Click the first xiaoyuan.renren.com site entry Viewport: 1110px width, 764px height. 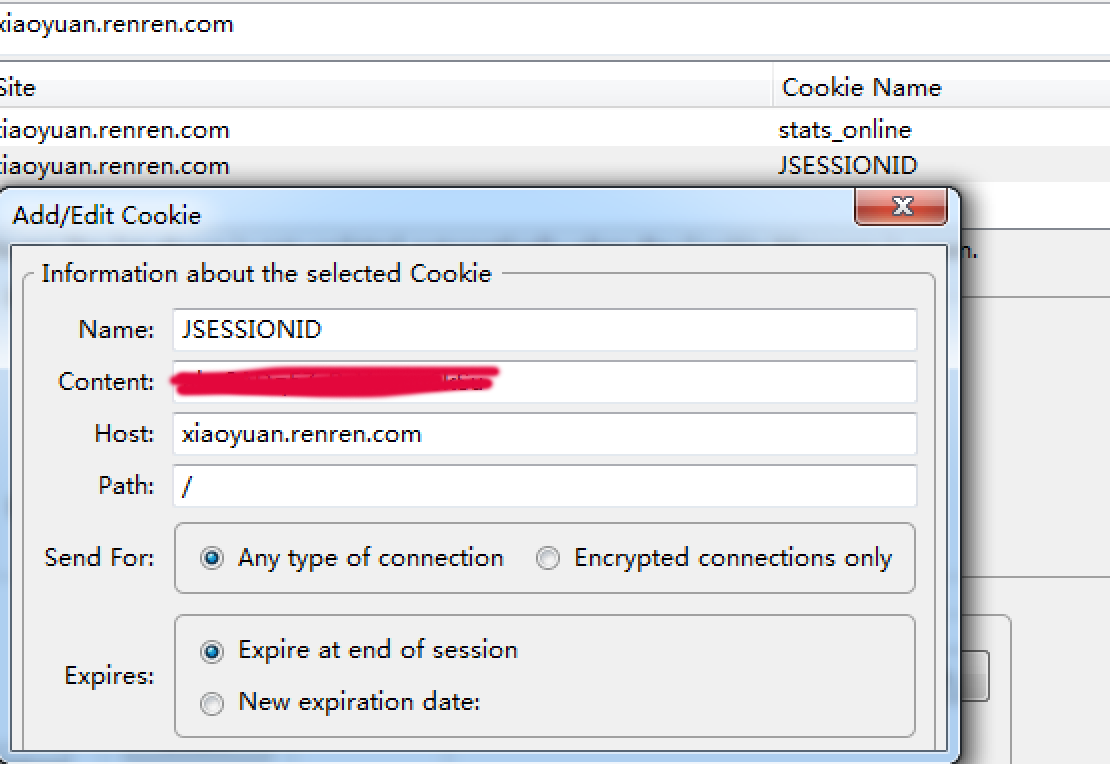(115, 130)
